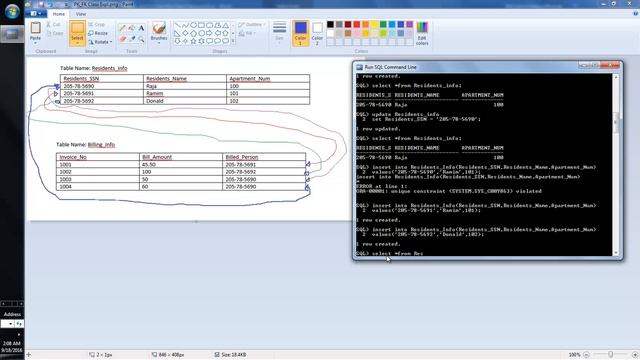This screenshot has height=360, width=640.
Task: Select the Magnifier tool
Action: [x=141, y=39]
